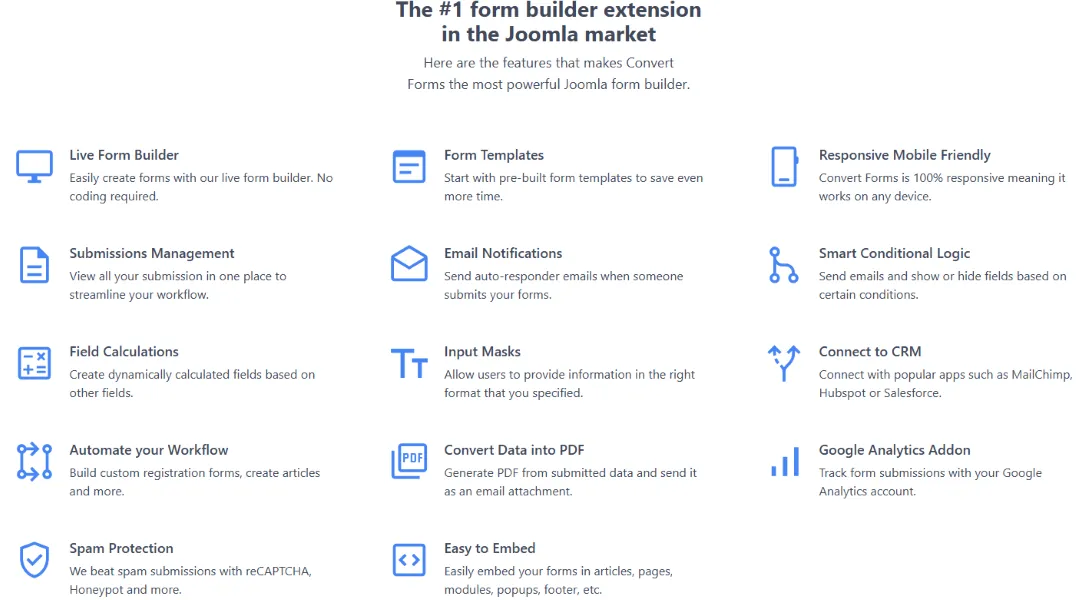Click the Spam Protection heading
1086x600 pixels.
tap(121, 548)
